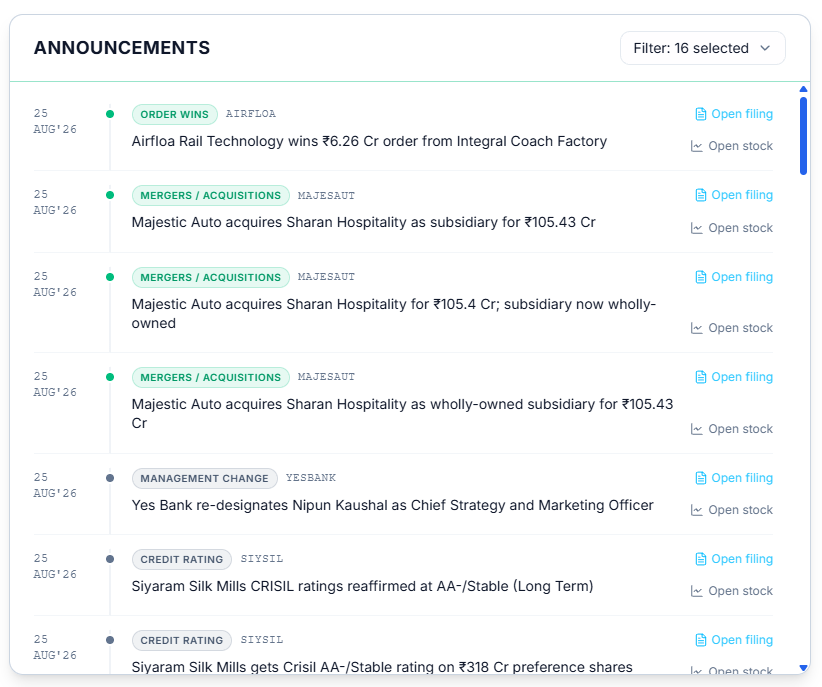Click MERGERS / ACQUISITIONS tag on ₹105.43 Cr subsidiary row
Image resolution: width=822 pixels, height=687 pixels.
point(211,196)
